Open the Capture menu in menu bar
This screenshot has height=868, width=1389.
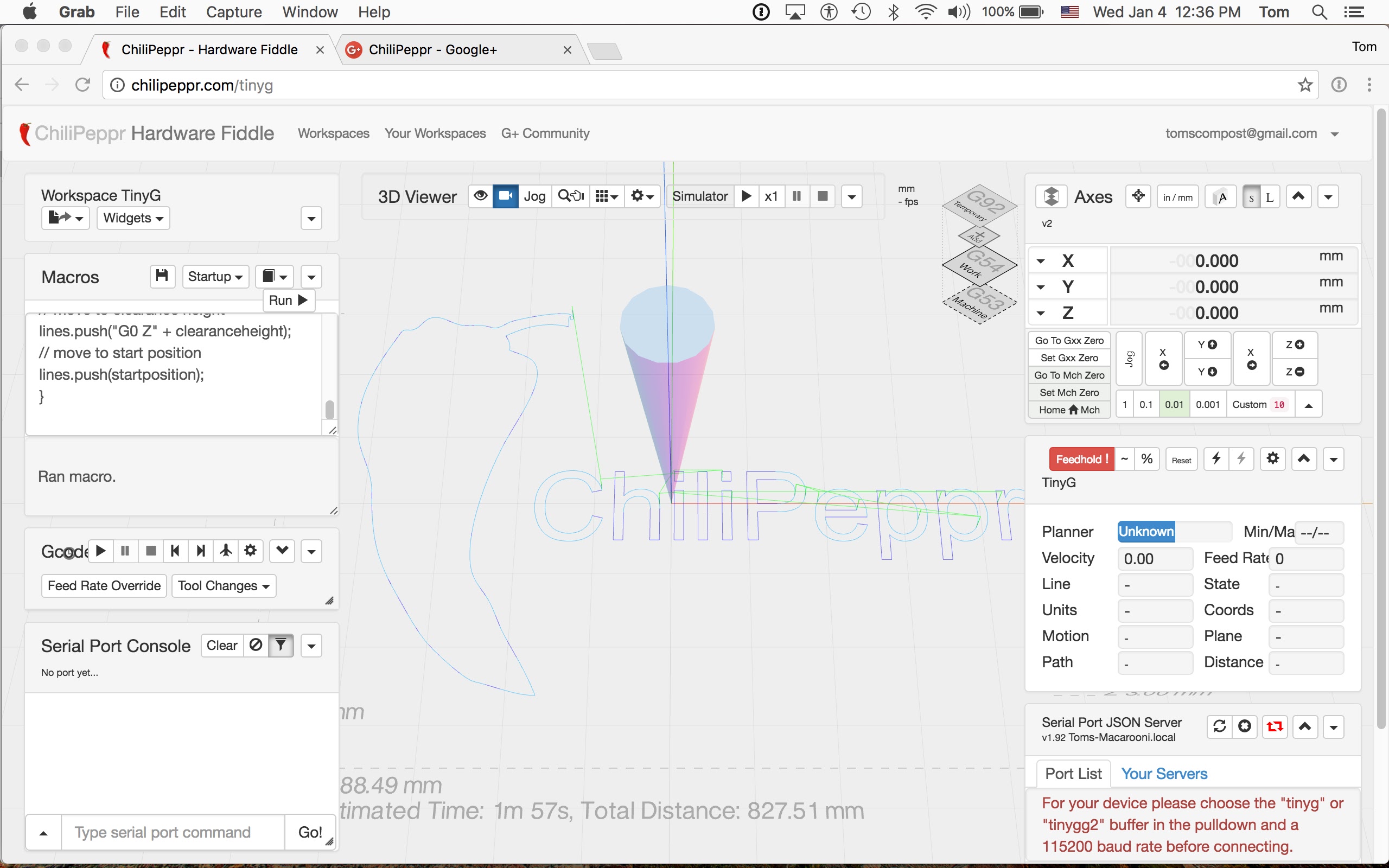coord(234,12)
